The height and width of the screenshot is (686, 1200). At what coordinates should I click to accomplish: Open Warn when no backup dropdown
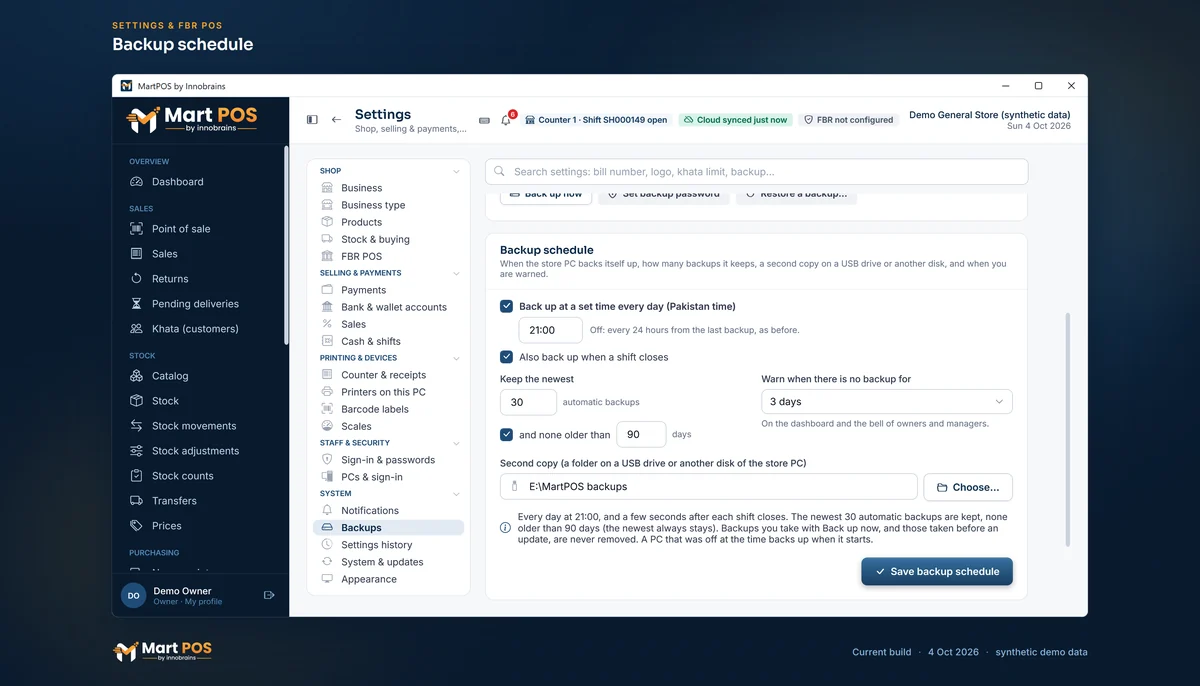(886, 402)
